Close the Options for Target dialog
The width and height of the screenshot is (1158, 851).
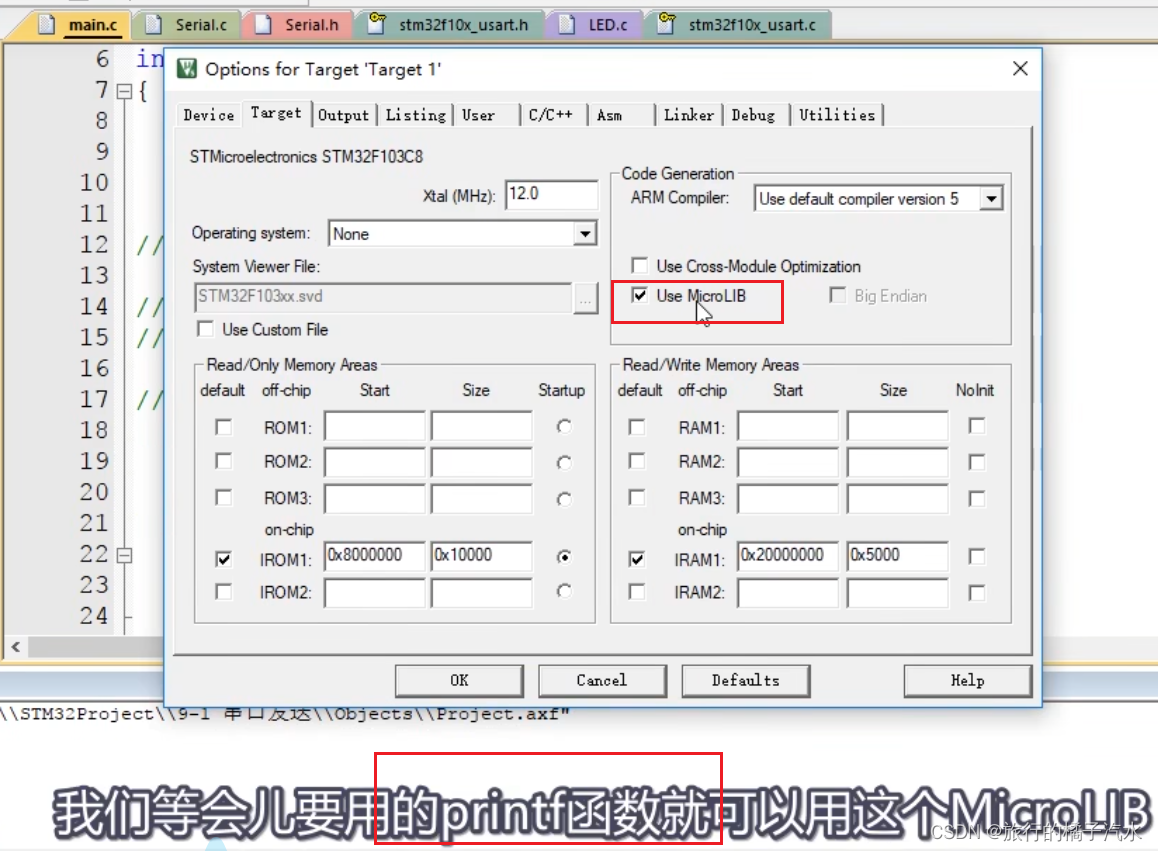tap(1020, 69)
